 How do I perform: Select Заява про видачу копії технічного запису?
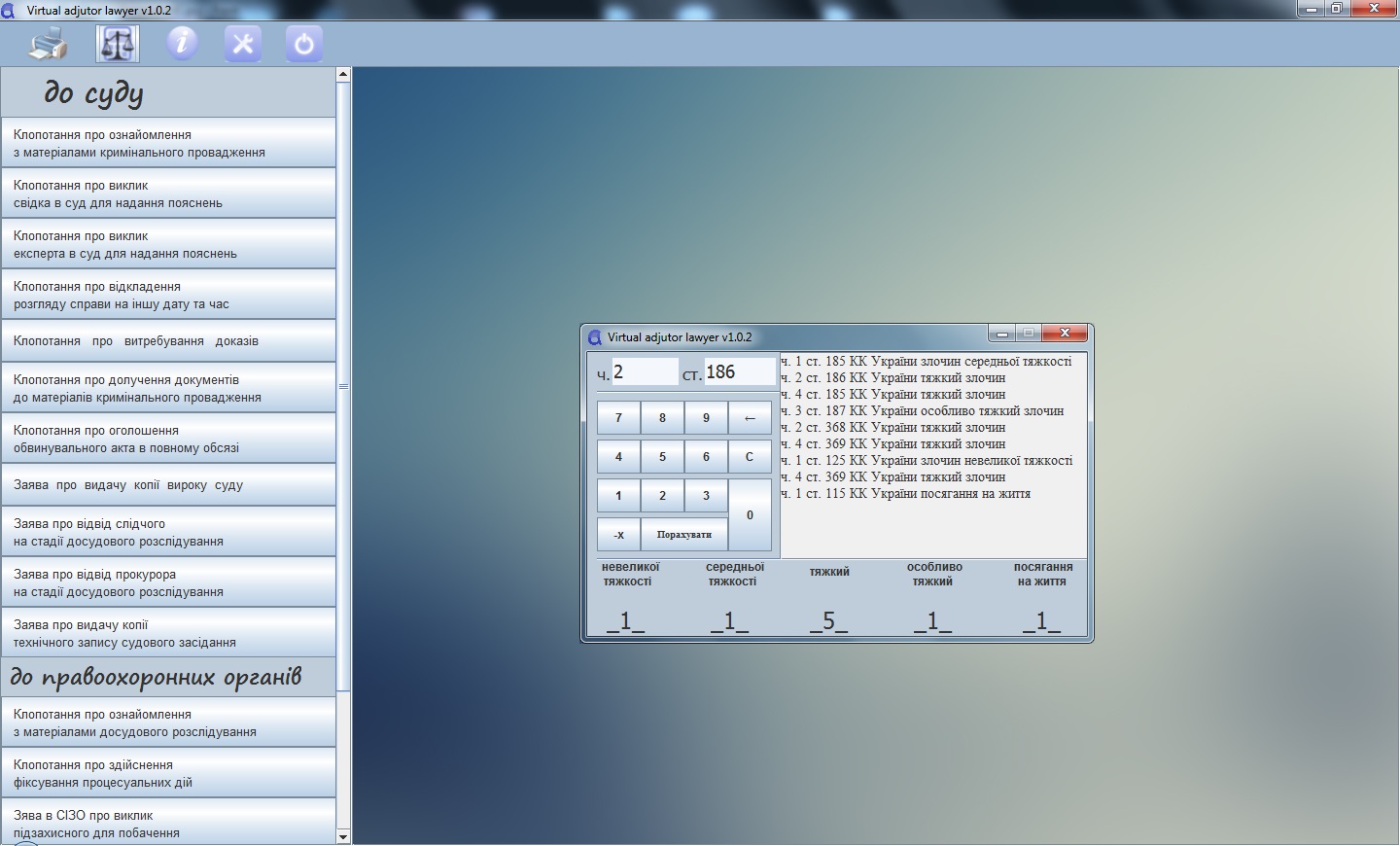pos(168,633)
